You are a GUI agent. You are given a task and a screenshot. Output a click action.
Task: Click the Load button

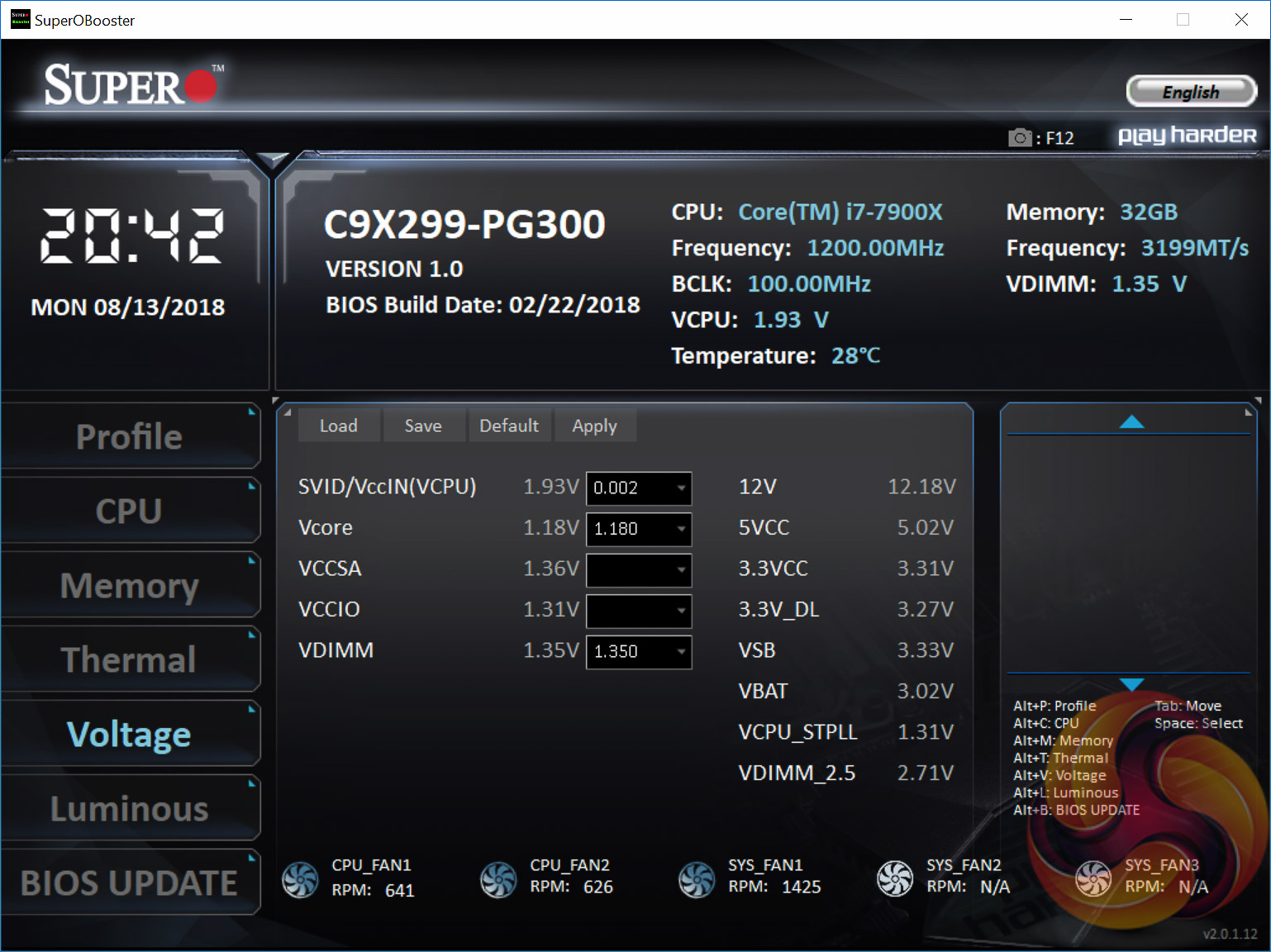click(339, 426)
